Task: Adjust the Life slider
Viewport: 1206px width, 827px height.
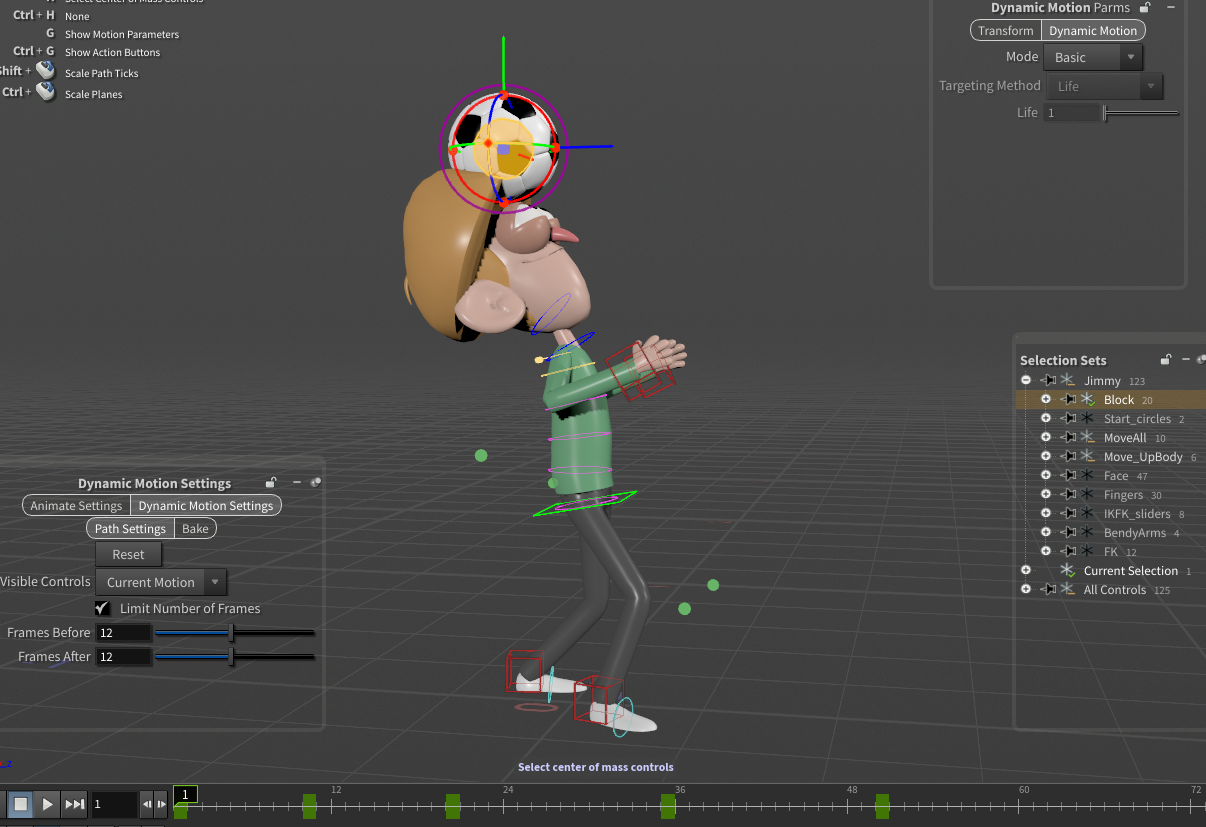Action: [x=1141, y=114]
